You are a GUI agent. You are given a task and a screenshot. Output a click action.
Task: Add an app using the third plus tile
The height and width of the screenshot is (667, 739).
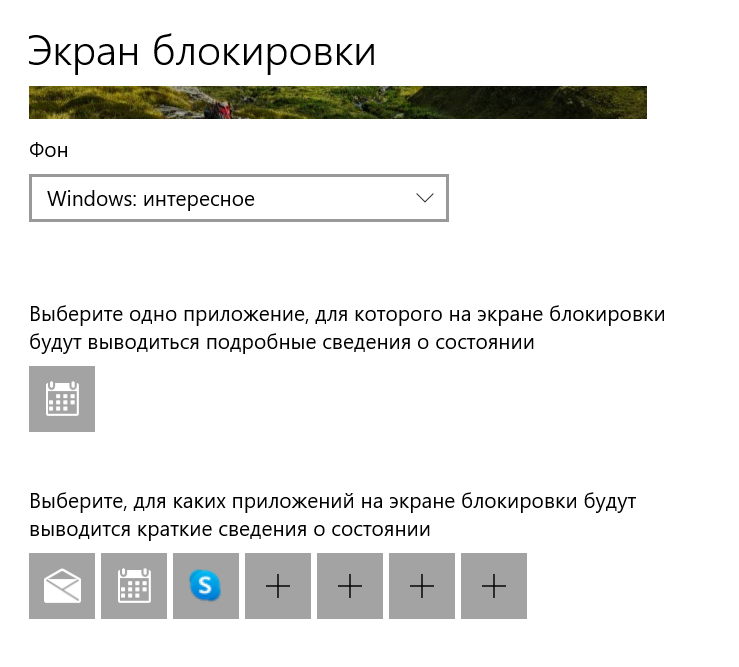[x=422, y=586]
